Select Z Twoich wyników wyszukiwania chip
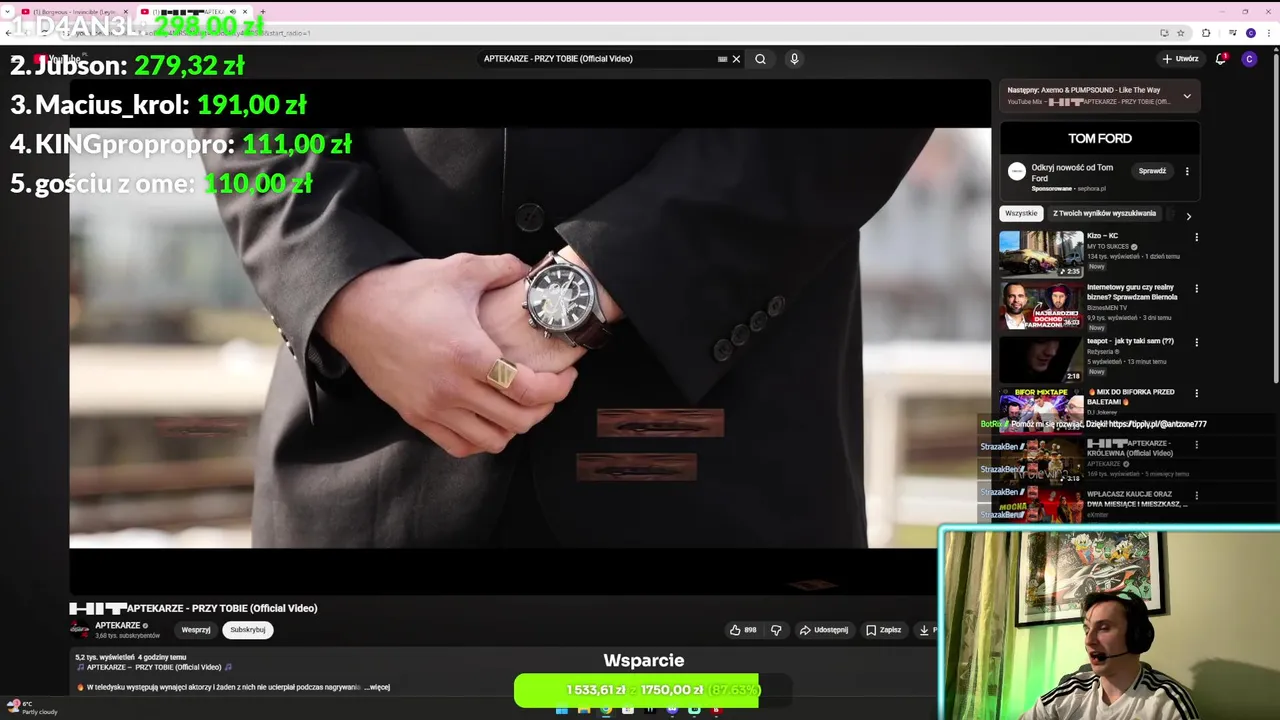Image resolution: width=1280 pixels, height=720 pixels. (x=1104, y=213)
